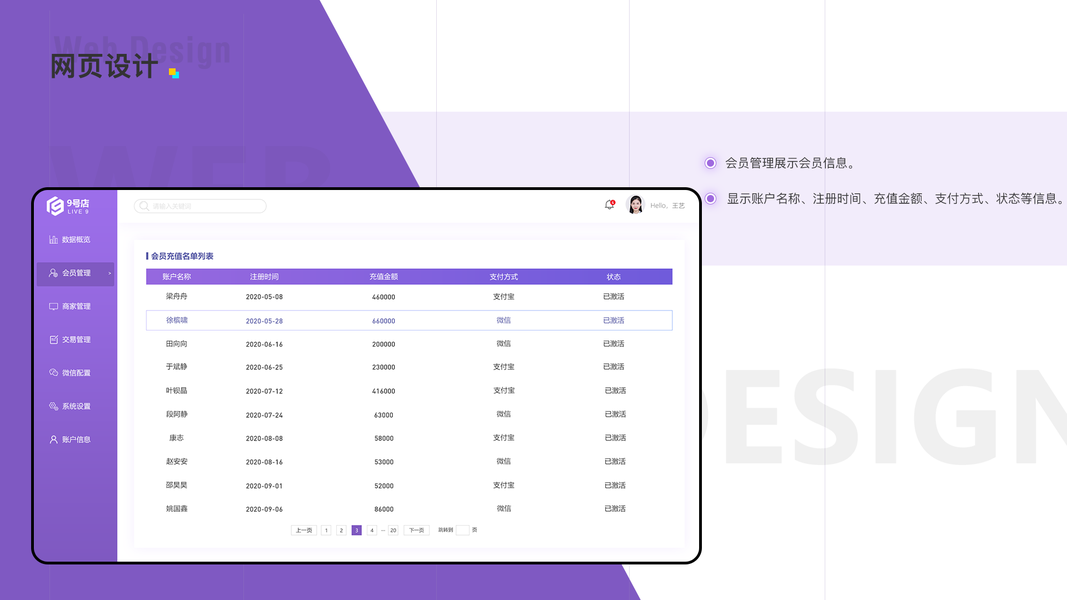This screenshot has width=1067, height=600.
Task: Click the person icon beside 账户信息
Action: [x=53, y=439]
